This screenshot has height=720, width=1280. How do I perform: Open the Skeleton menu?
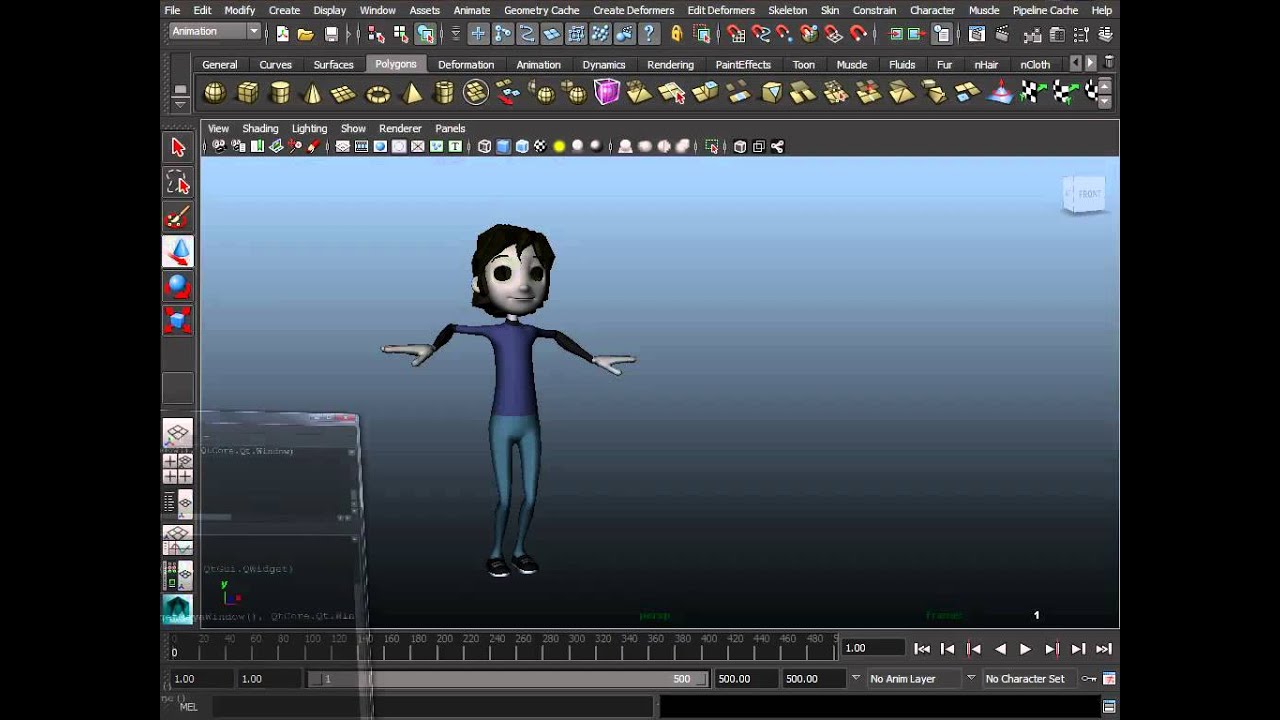(x=787, y=10)
